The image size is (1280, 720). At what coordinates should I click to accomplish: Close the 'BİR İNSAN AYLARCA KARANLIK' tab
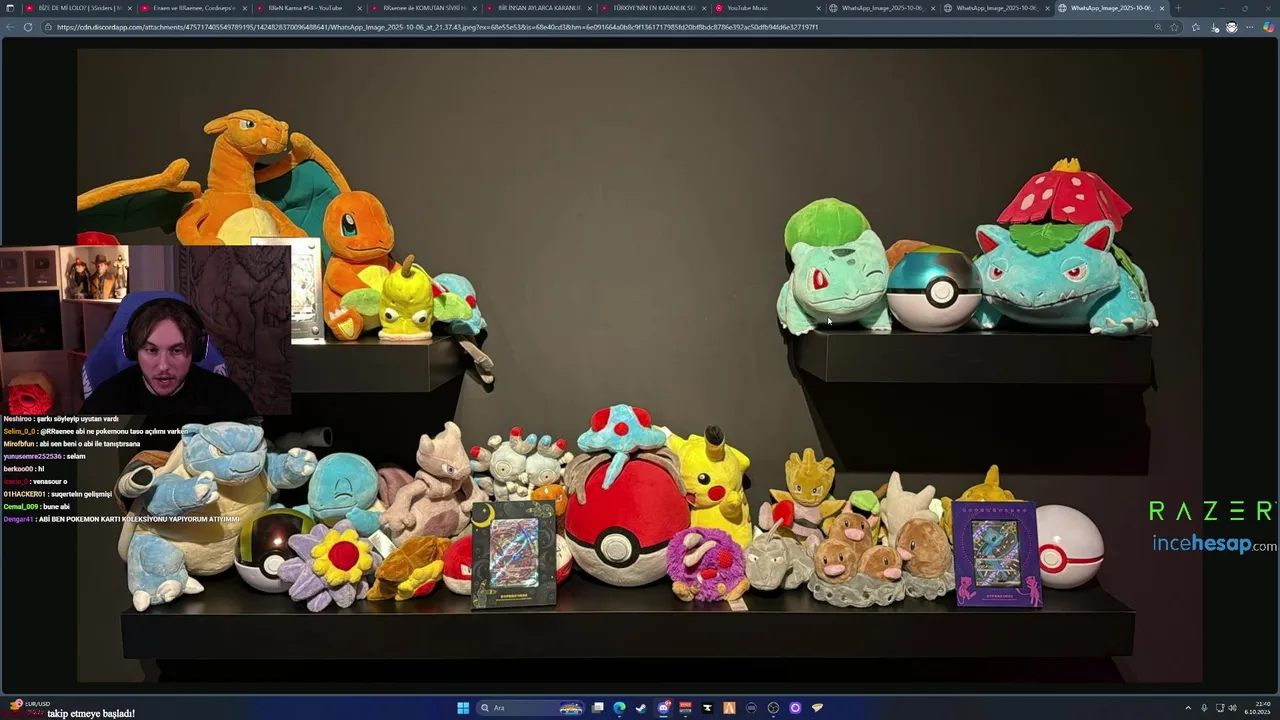pyautogui.click(x=589, y=8)
